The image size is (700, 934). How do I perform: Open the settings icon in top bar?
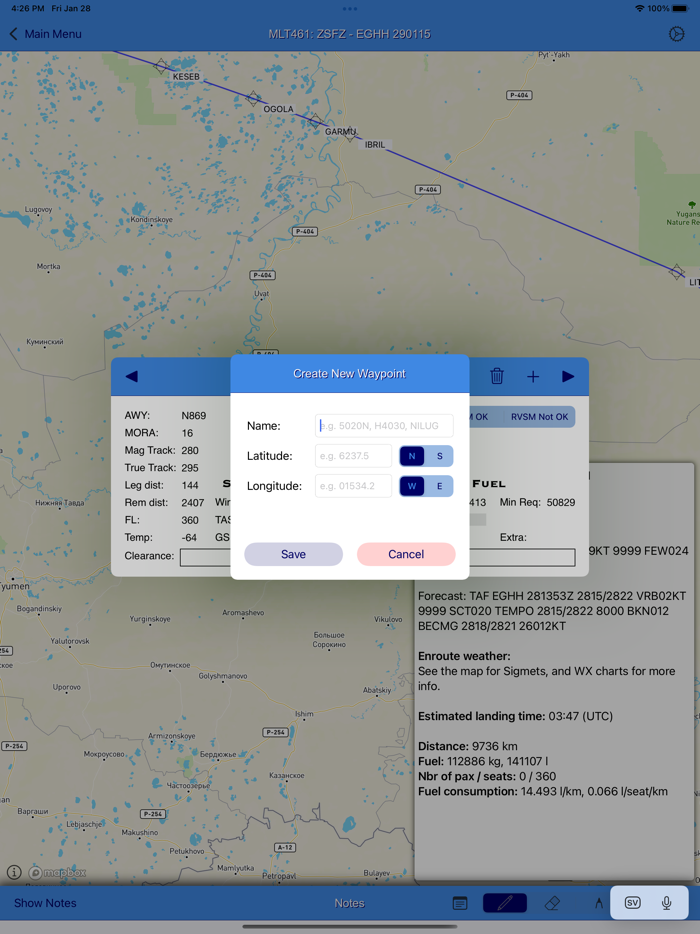pos(676,34)
